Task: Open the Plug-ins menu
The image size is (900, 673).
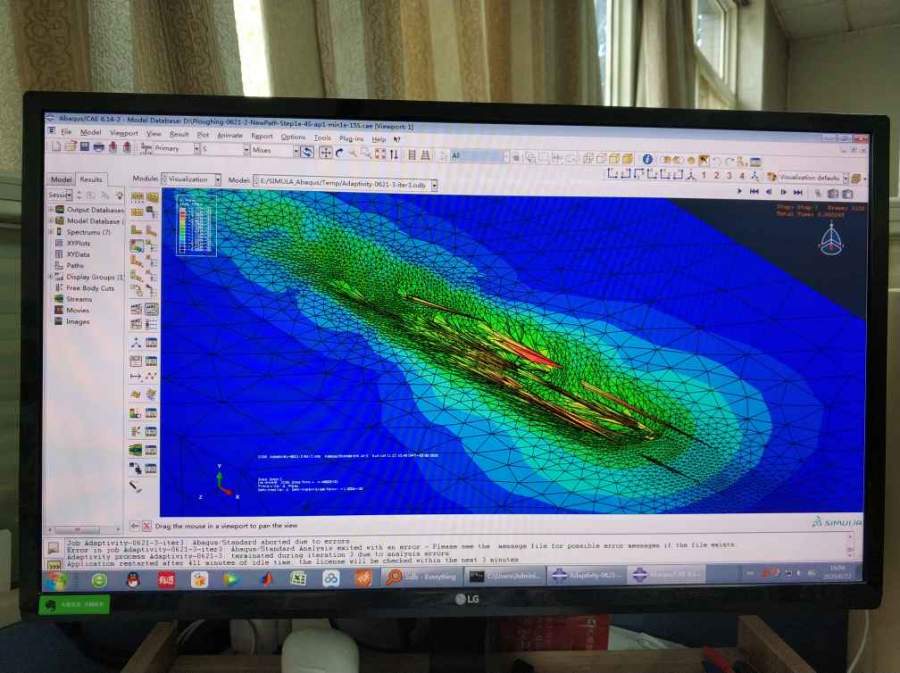Action: click(x=351, y=138)
